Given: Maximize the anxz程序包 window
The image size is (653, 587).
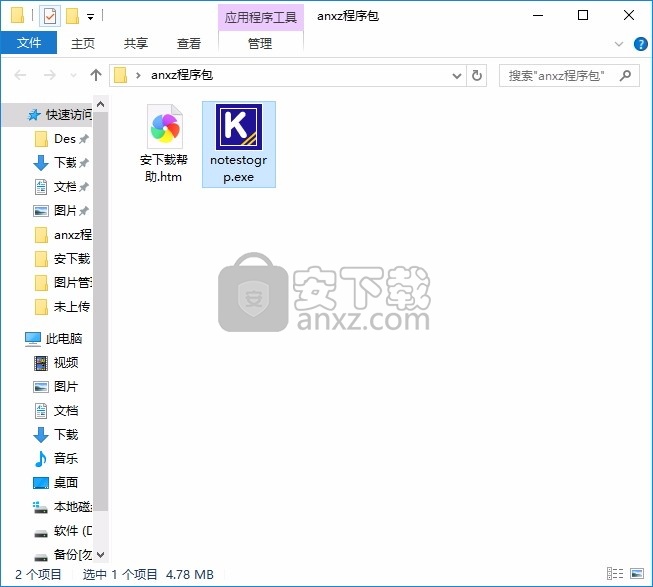Looking at the screenshot, I should point(583,15).
